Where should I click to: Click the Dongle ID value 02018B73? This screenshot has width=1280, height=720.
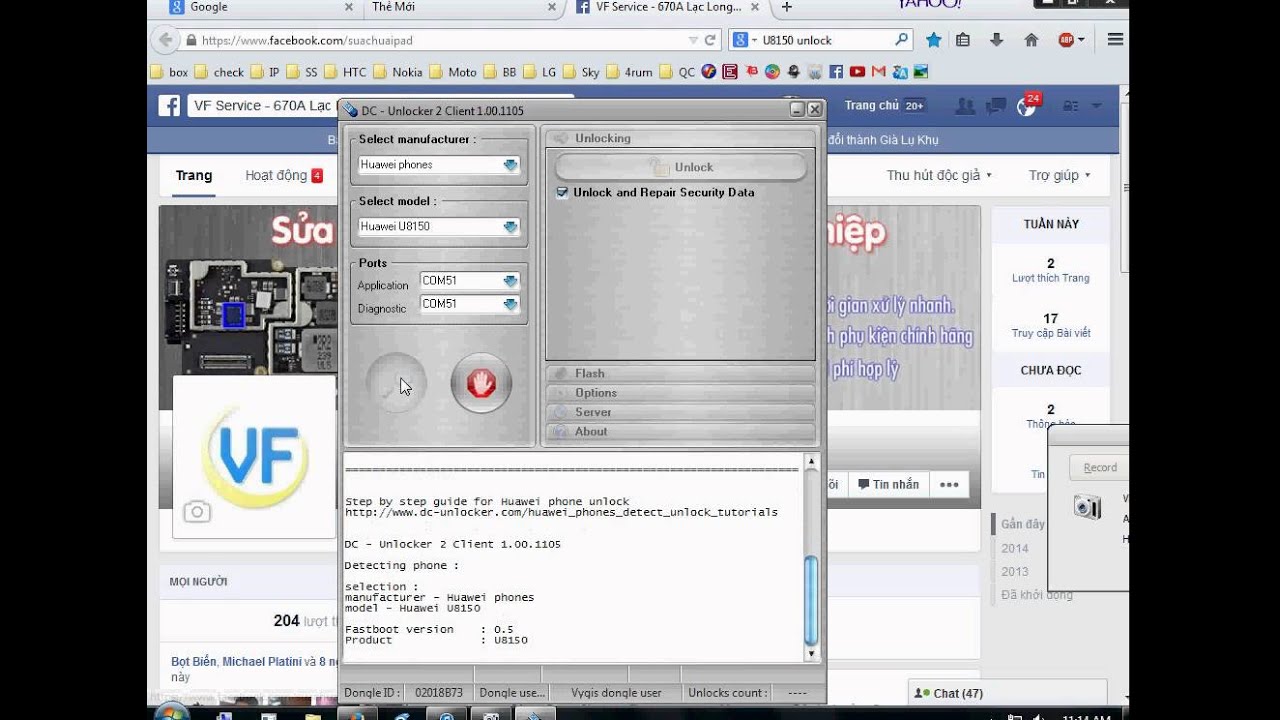(x=439, y=692)
